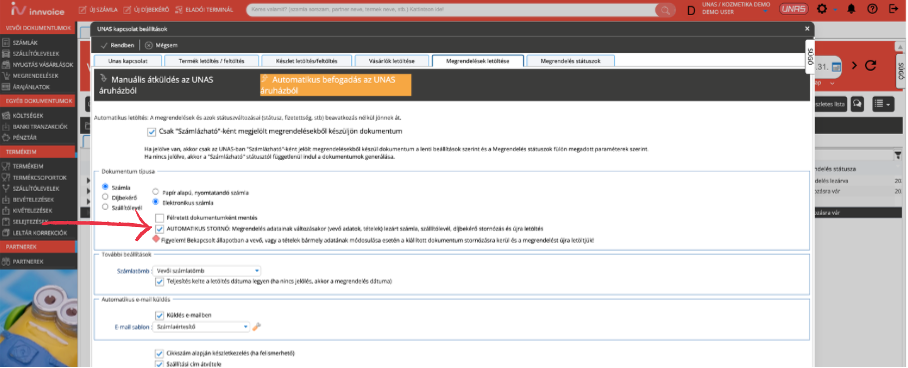908x368 pixels.
Task: Select Szállítólevél document type radio
Action: coord(105,206)
